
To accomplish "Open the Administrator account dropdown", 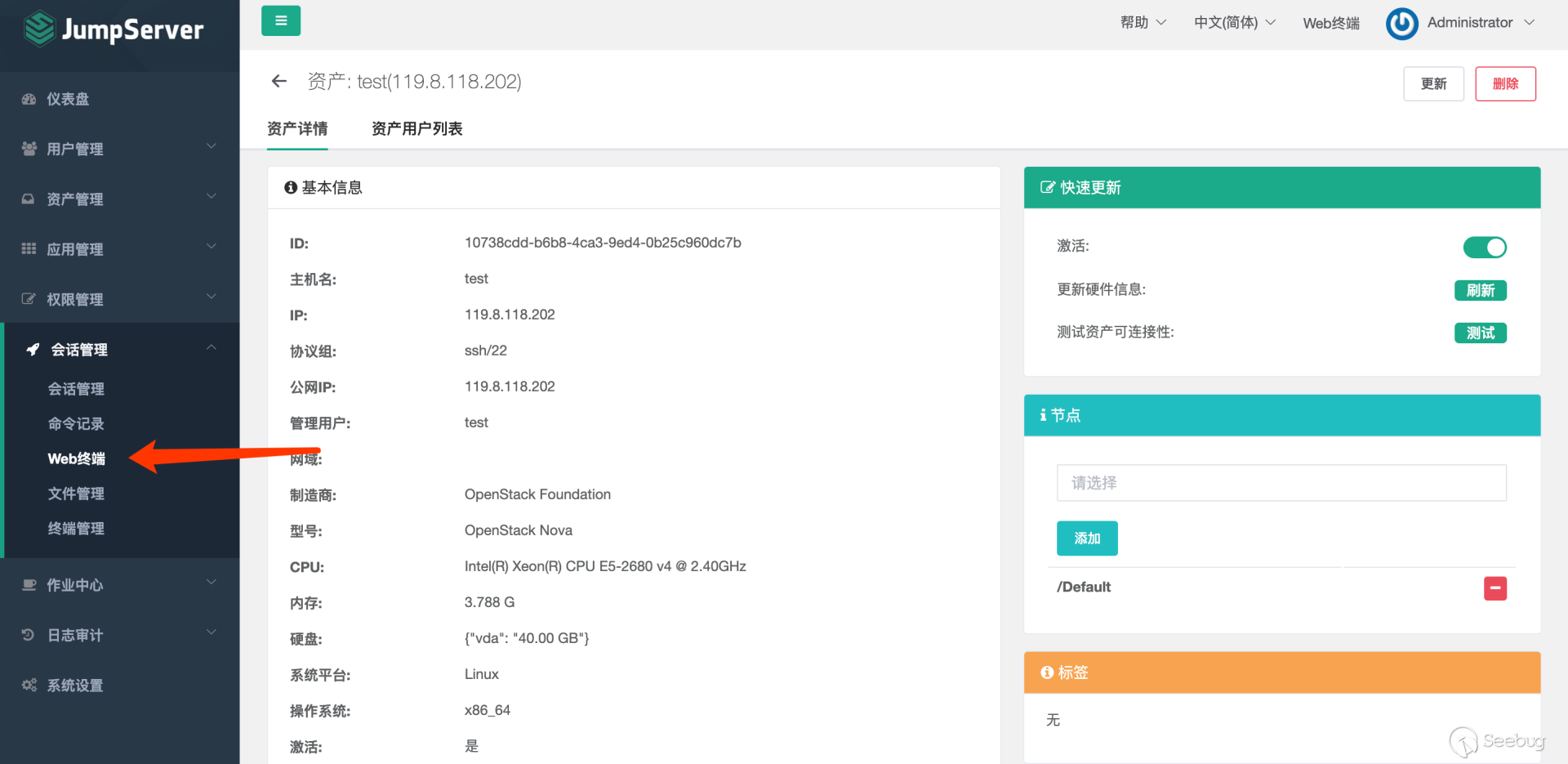I will [1481, 23].
